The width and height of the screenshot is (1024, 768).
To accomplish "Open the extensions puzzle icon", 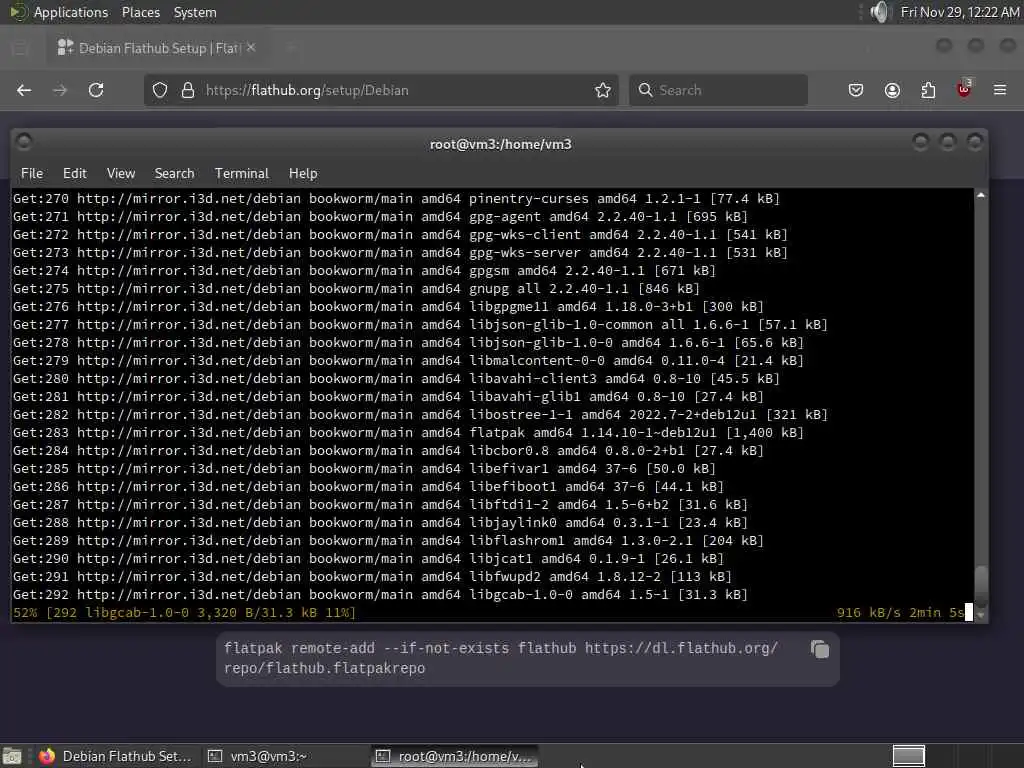I will [x=928, y=90].
